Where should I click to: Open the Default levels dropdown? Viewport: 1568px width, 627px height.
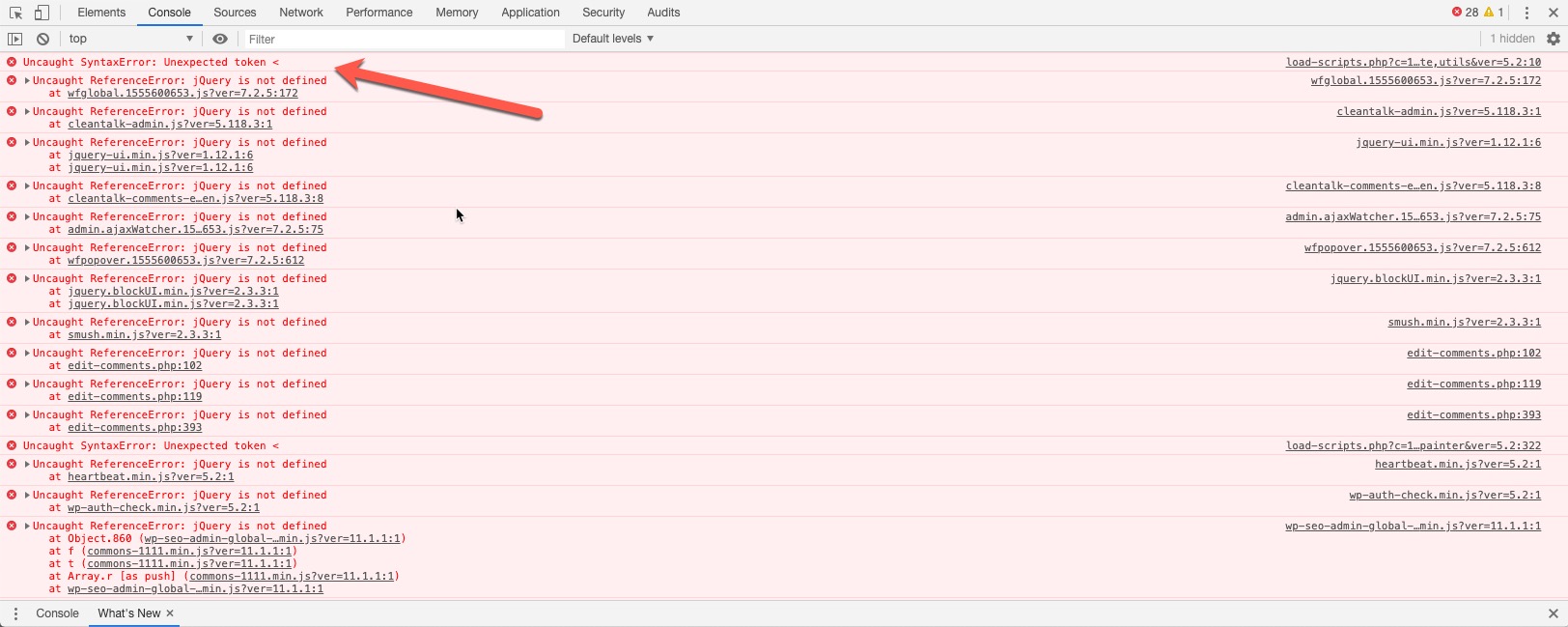[x=612, y=39]
